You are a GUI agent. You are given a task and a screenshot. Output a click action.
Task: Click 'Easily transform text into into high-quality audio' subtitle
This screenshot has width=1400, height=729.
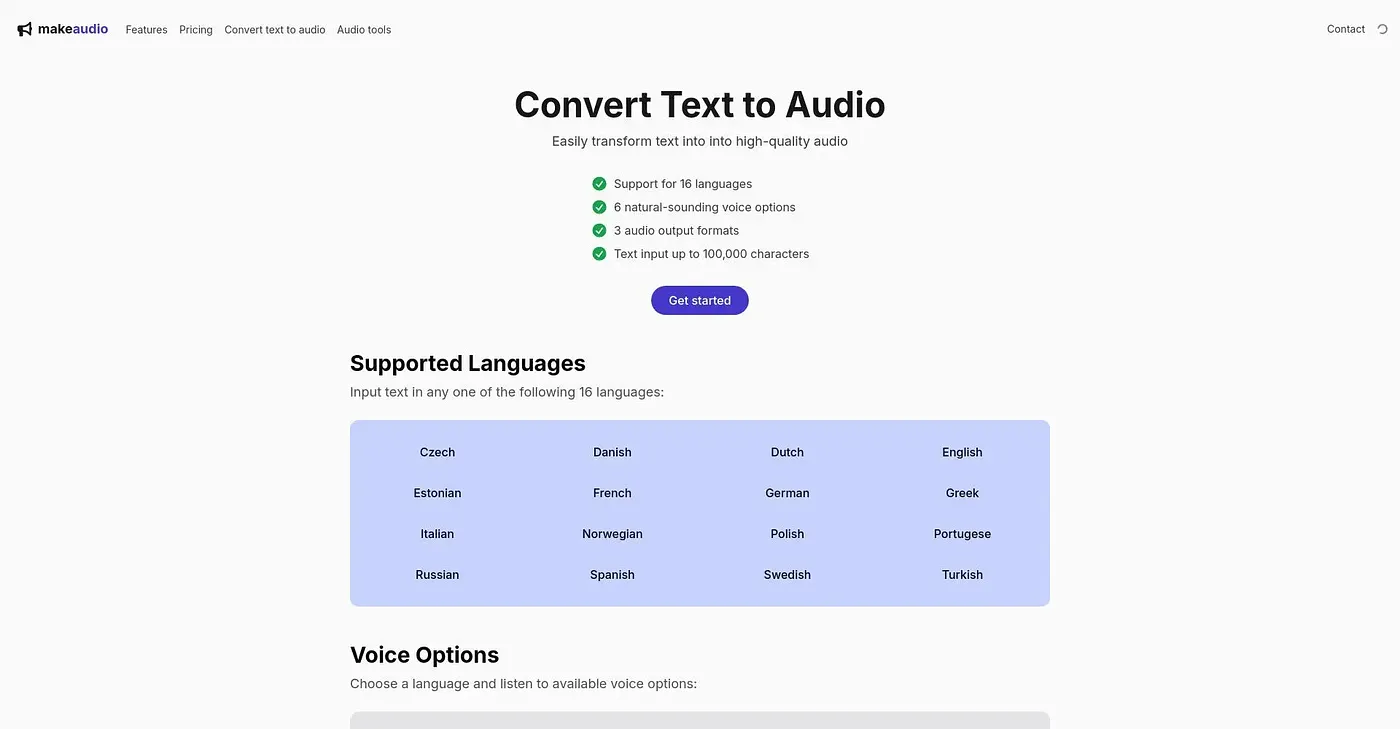(x=700, y=141)
